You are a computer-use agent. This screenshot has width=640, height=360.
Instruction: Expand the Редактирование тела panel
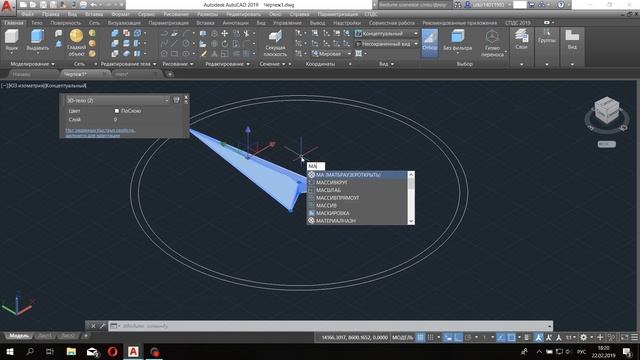click(x=128, y=64)
